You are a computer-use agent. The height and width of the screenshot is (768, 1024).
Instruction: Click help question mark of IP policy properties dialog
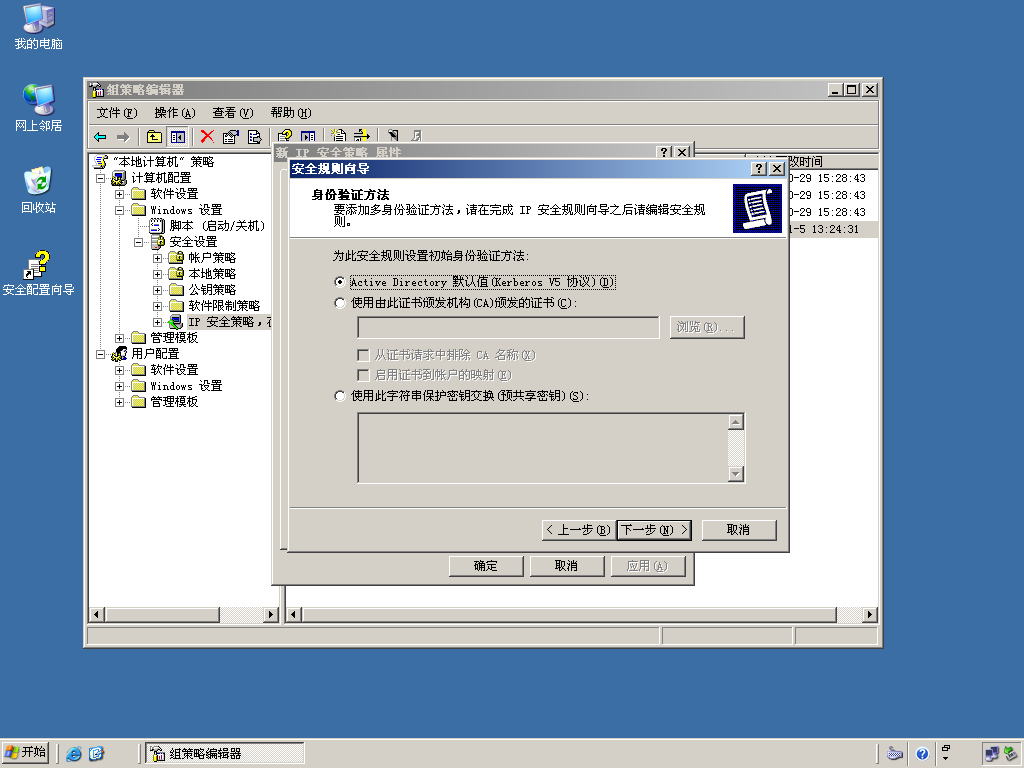tap(664, 152)
